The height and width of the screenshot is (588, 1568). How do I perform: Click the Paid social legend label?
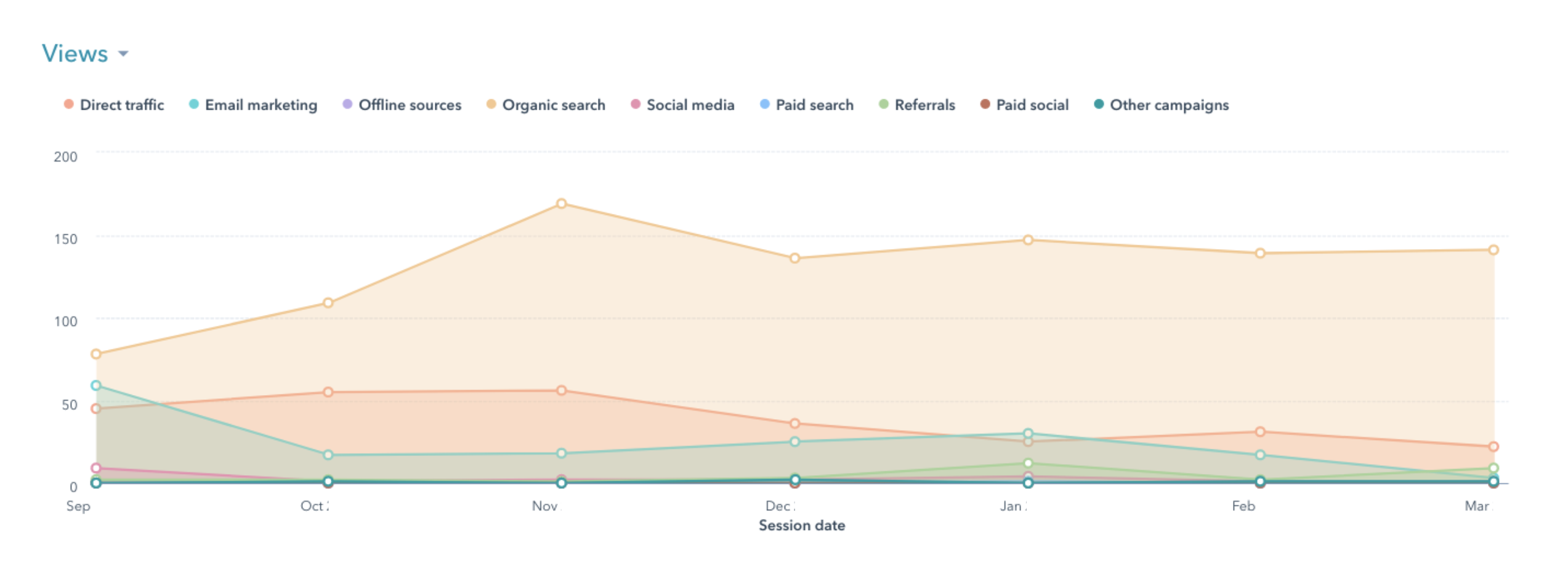(x=1032, y=105)
